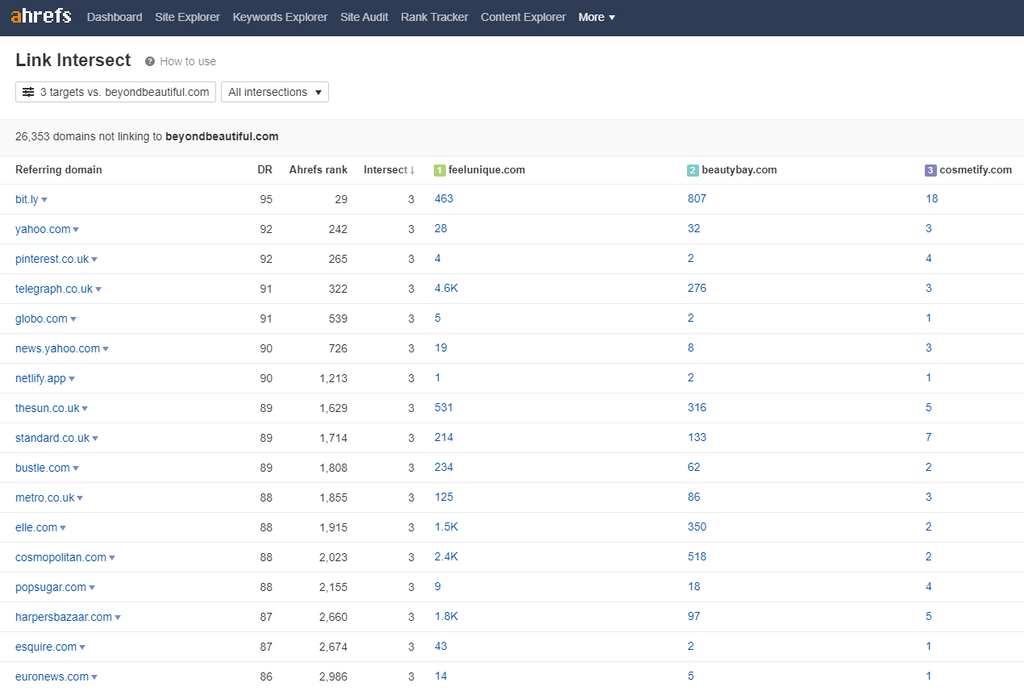Sort by Intersect column arrow
This screenshot has width=1024, height=691.
pyautogui.click(x=412, y=170)
